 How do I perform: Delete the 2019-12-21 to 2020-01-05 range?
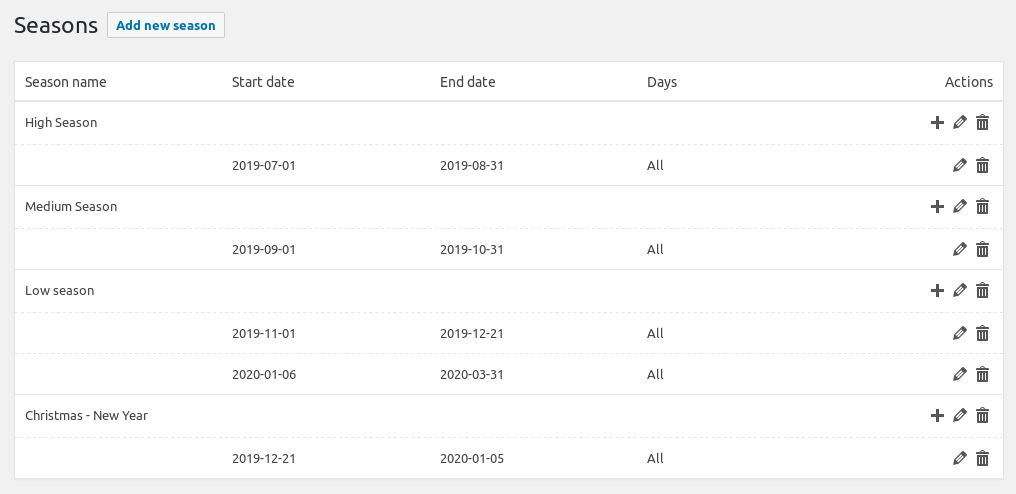pyautogui.click(x=982, y=459)
